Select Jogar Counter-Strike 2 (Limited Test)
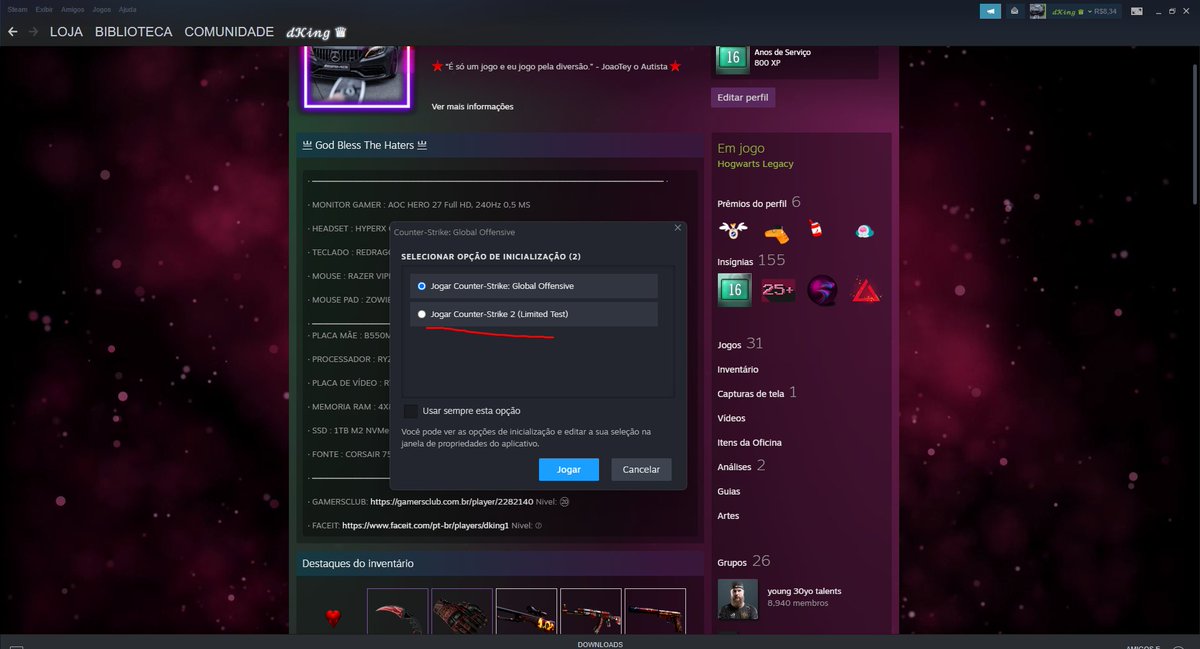 534,314
